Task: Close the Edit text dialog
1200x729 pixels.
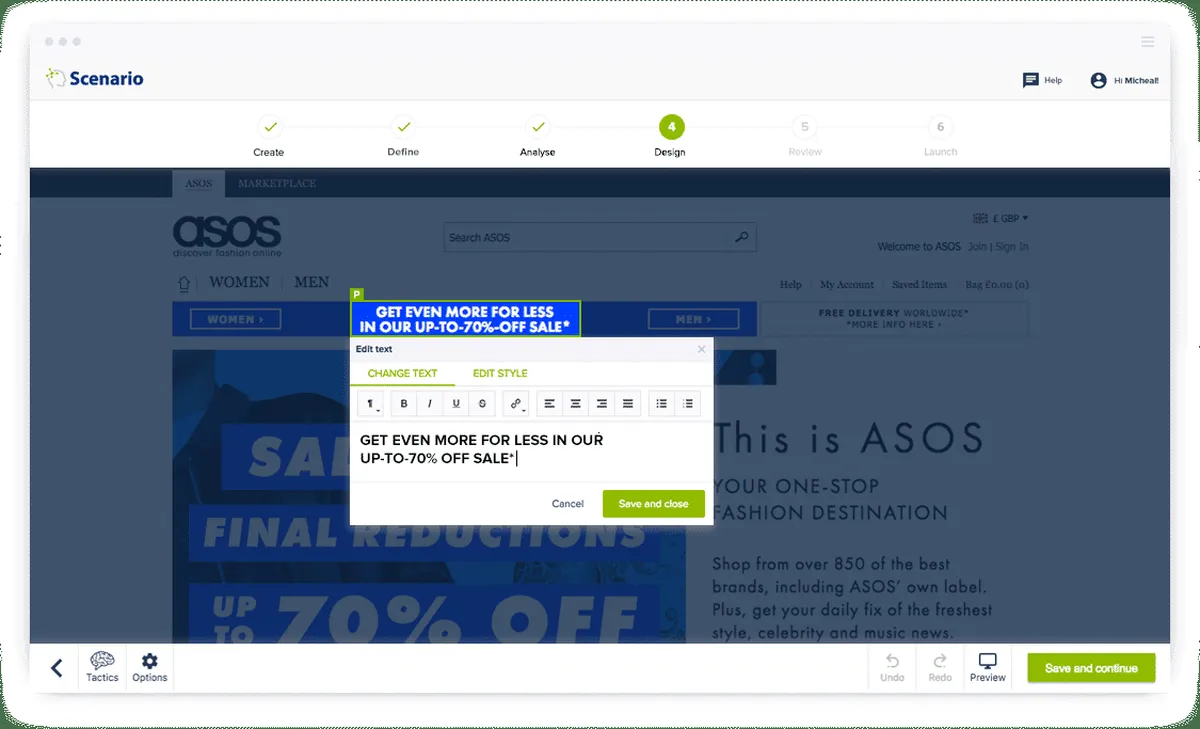Action: [701, 349]
